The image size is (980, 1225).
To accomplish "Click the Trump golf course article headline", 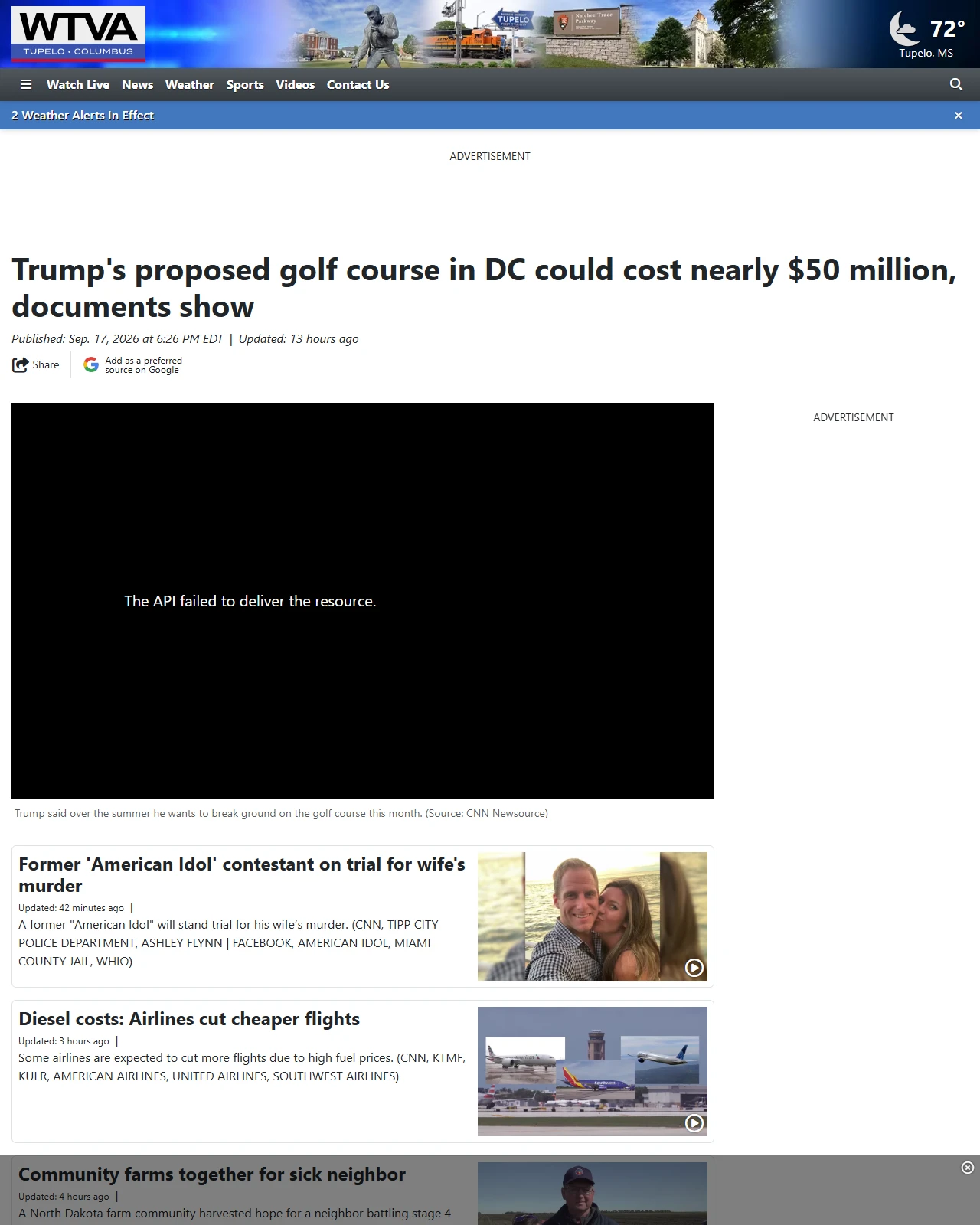I will [x=484, y=288].
